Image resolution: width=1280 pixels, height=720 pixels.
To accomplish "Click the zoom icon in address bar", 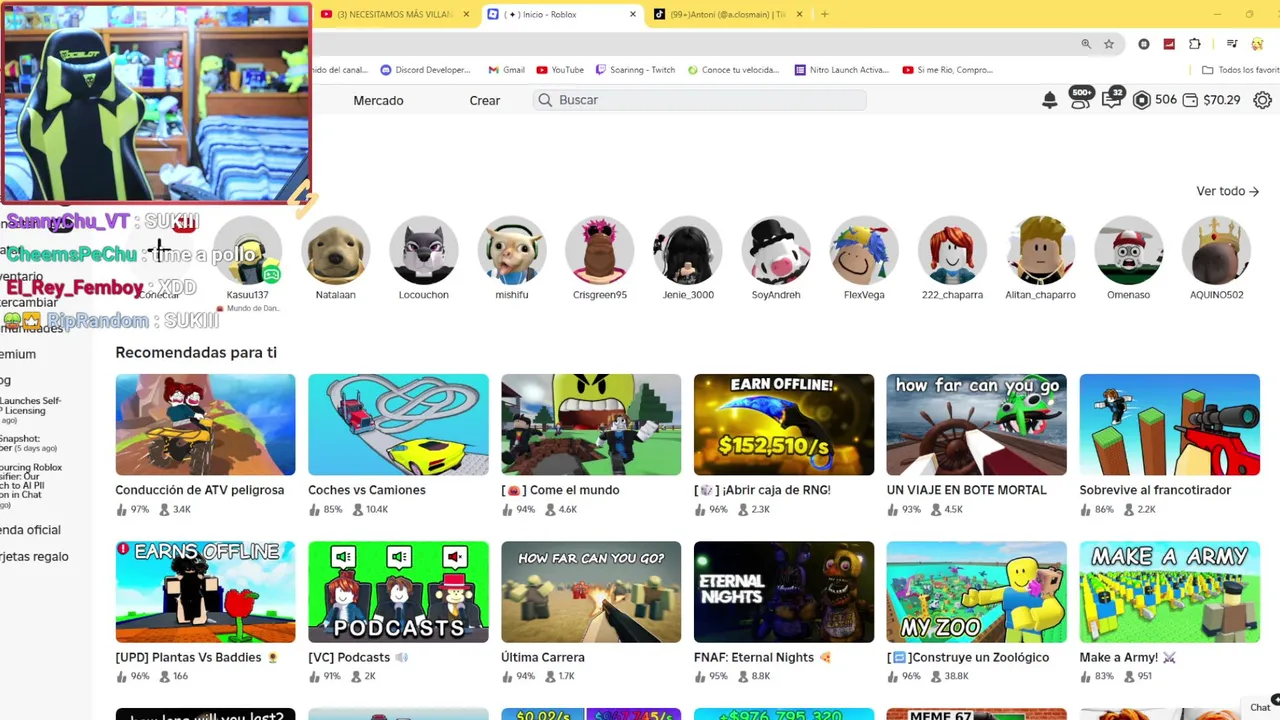I will (1086, 44).
